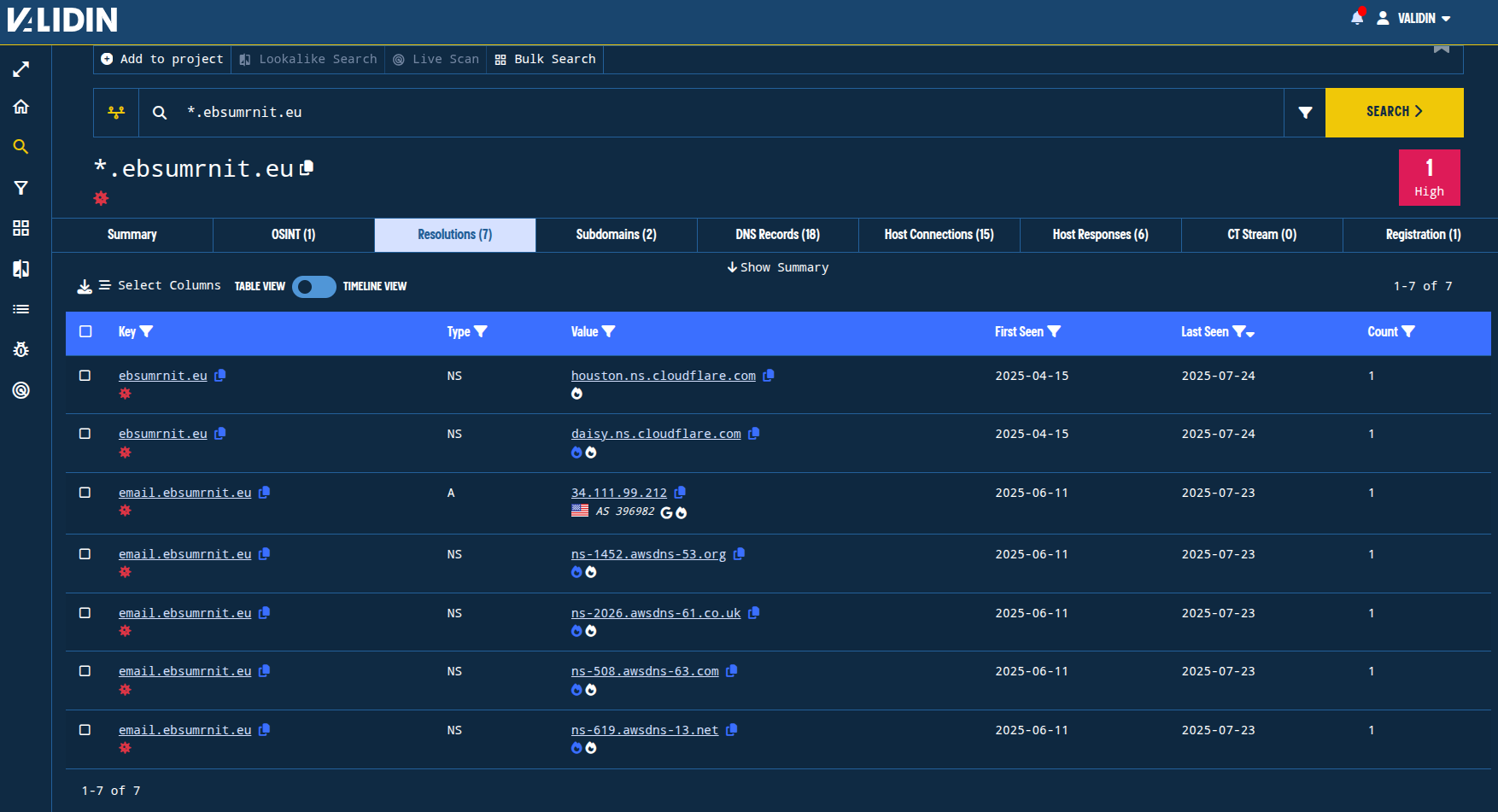Copy the ns-2026.awsdns-61.co.uk value
Image resolution: width=1498 pixels, height=812 pixels.
[x=753, y=612]
